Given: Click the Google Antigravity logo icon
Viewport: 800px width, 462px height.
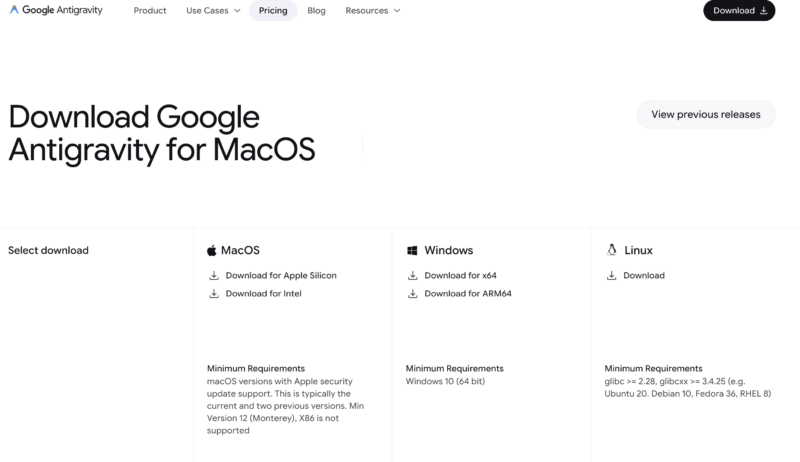Looking at the screenshot, I should [x=14, y=10].
